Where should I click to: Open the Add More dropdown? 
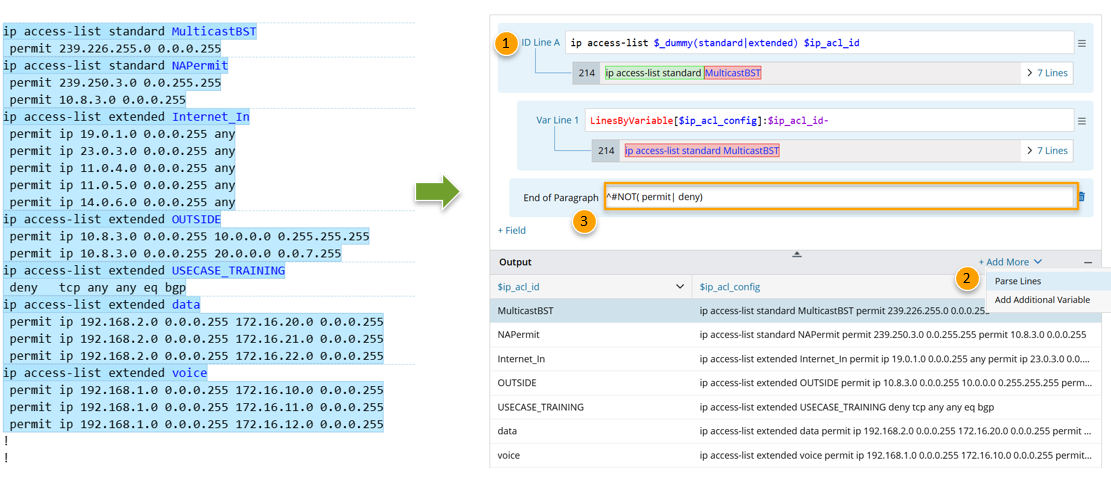[x=1010, y=262]
